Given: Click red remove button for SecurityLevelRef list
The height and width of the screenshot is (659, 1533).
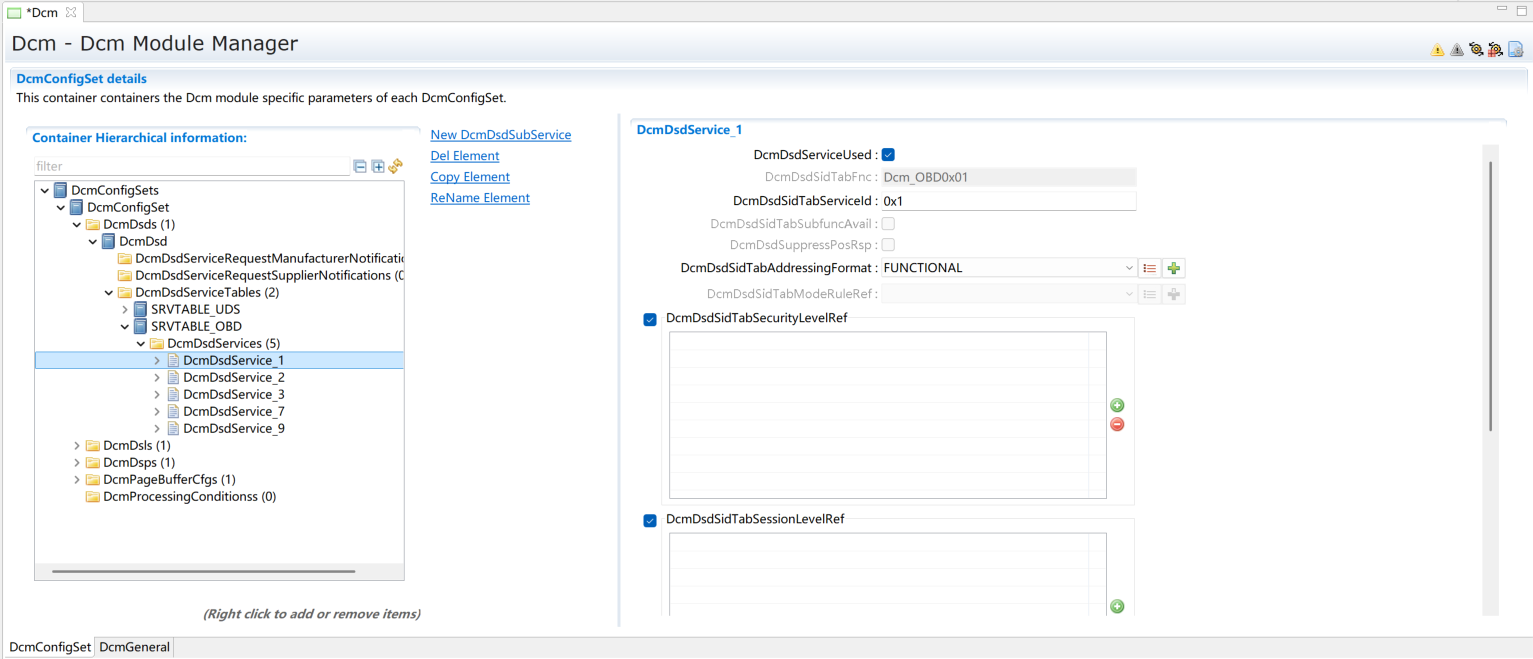Looking at the screenshot, I should click(x=1117, y=424).
